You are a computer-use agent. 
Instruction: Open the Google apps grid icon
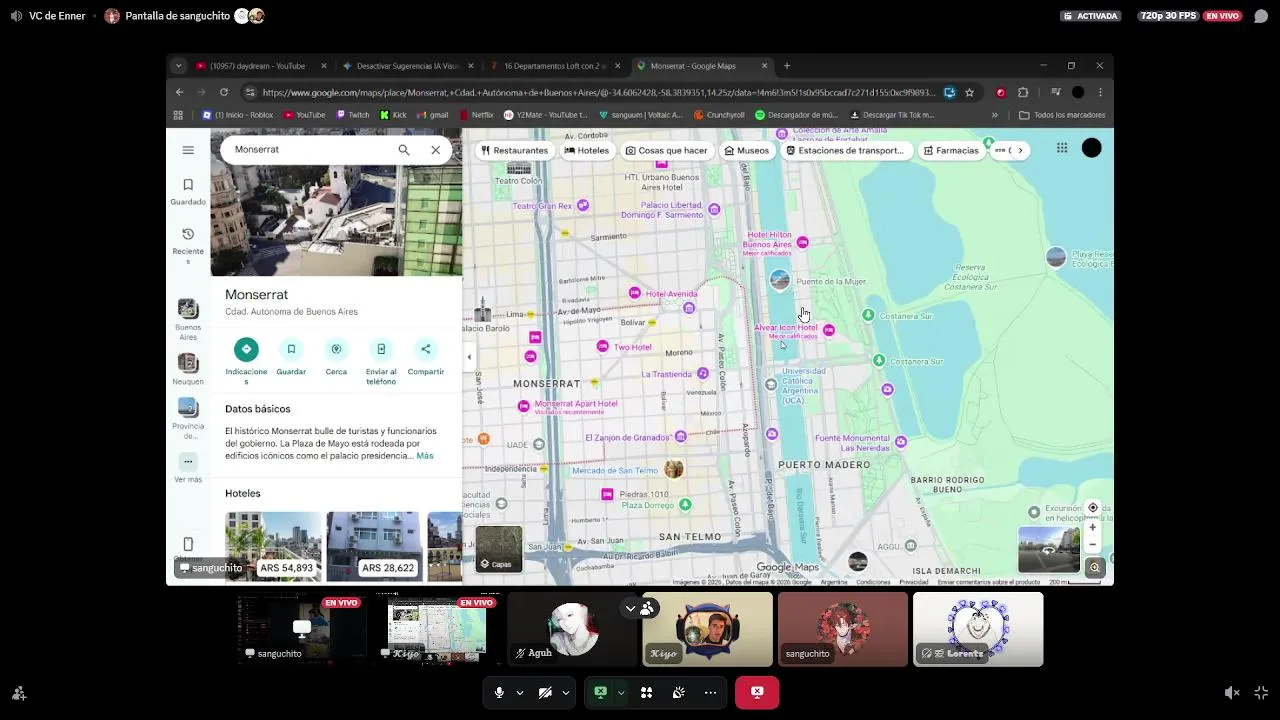(1062, 148)
